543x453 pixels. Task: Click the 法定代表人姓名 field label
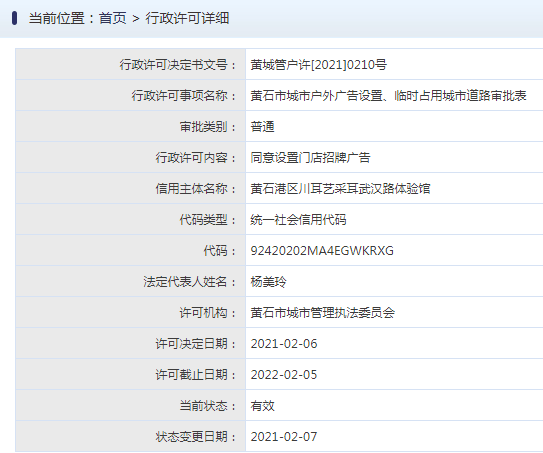coord(190,282)
